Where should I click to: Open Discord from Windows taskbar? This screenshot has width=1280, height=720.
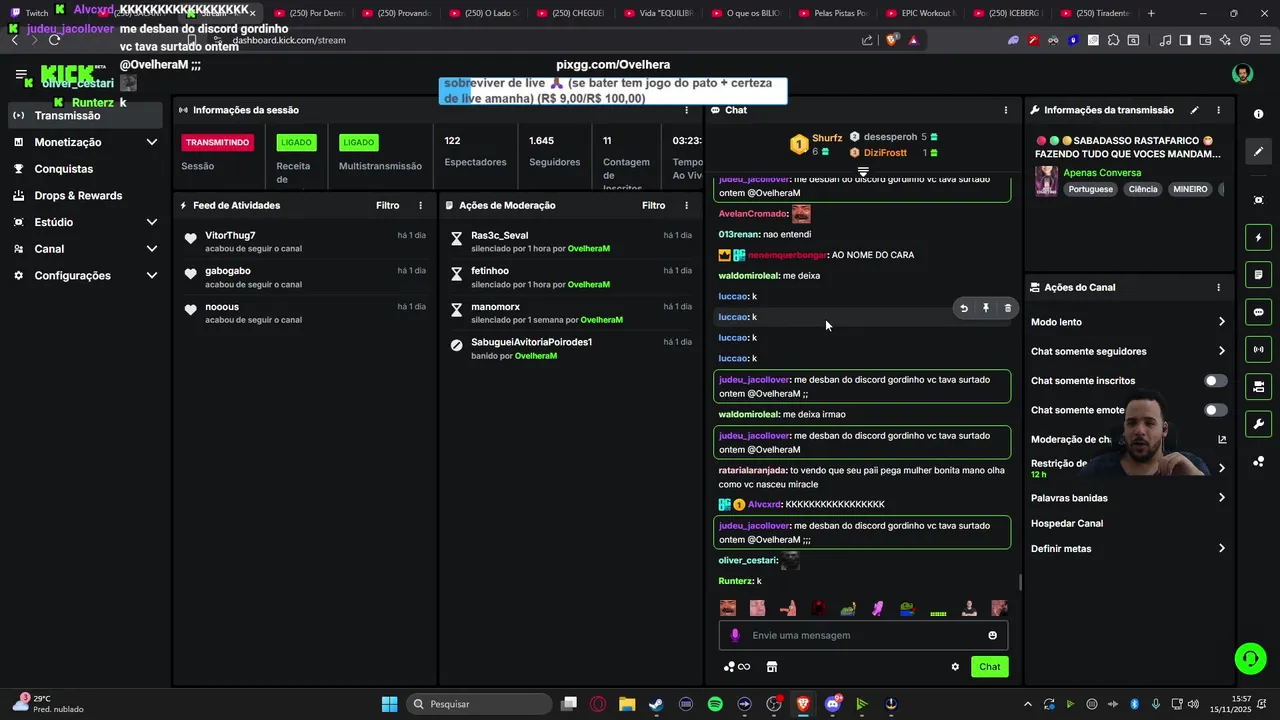tap(833, 704)
